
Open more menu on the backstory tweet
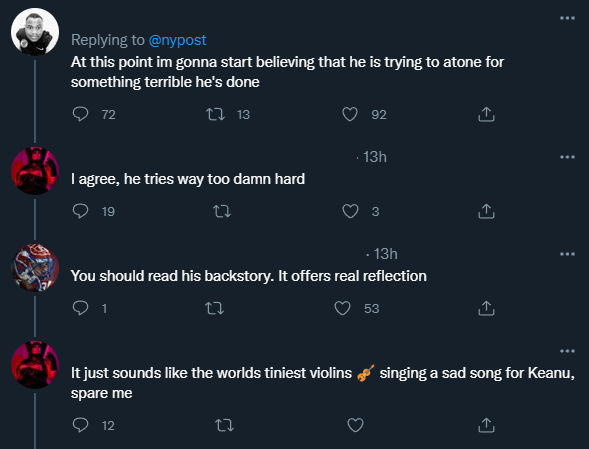pos(567,254)
